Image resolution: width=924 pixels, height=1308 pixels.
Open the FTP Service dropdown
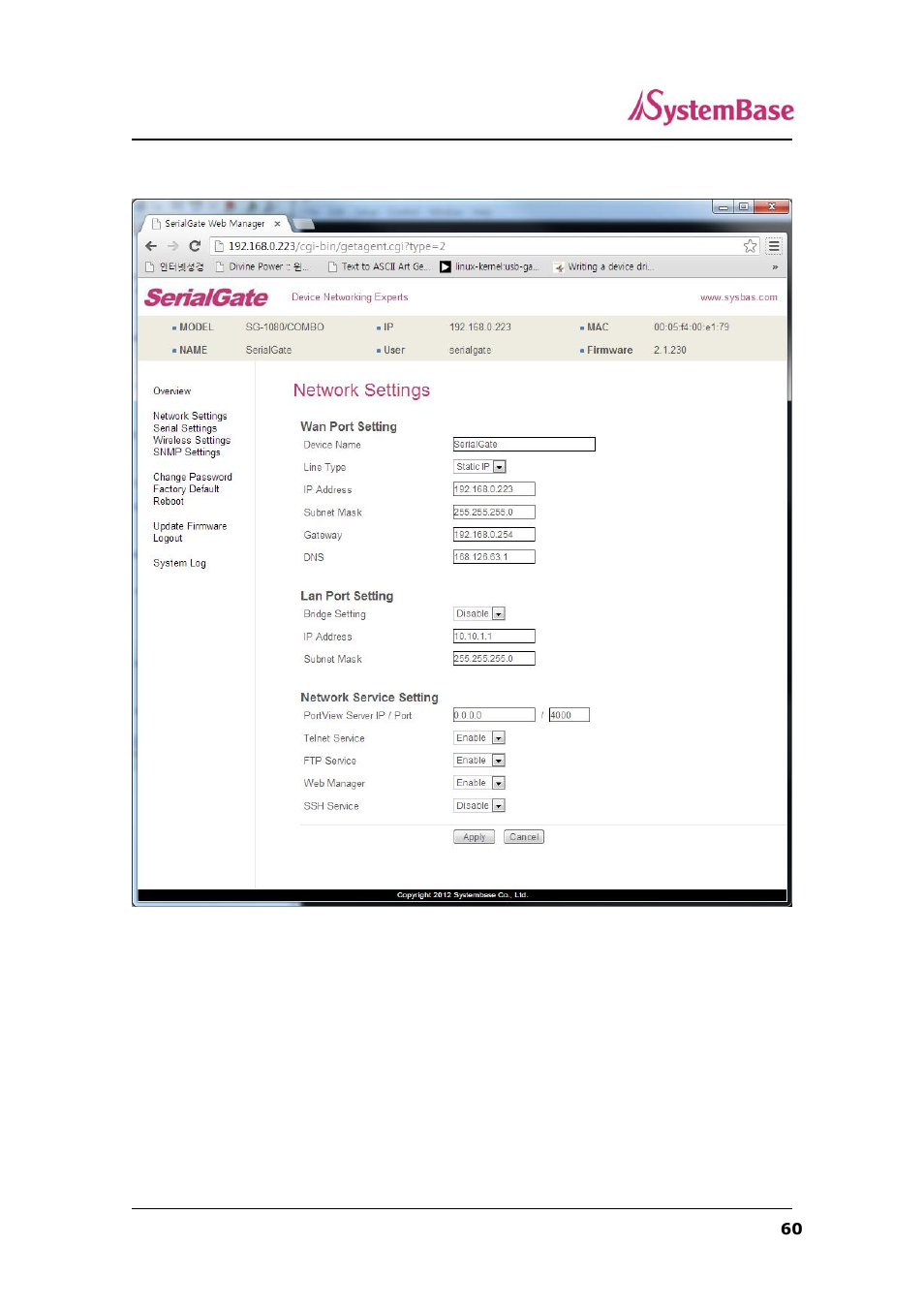tap(479, 761)
